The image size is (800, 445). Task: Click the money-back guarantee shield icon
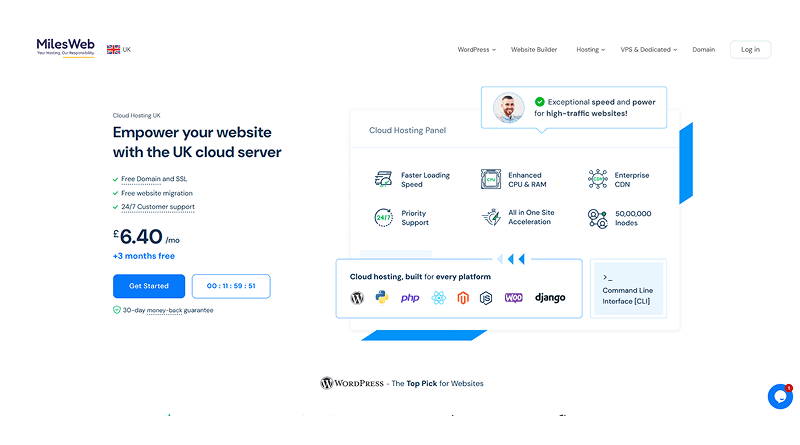116,310
